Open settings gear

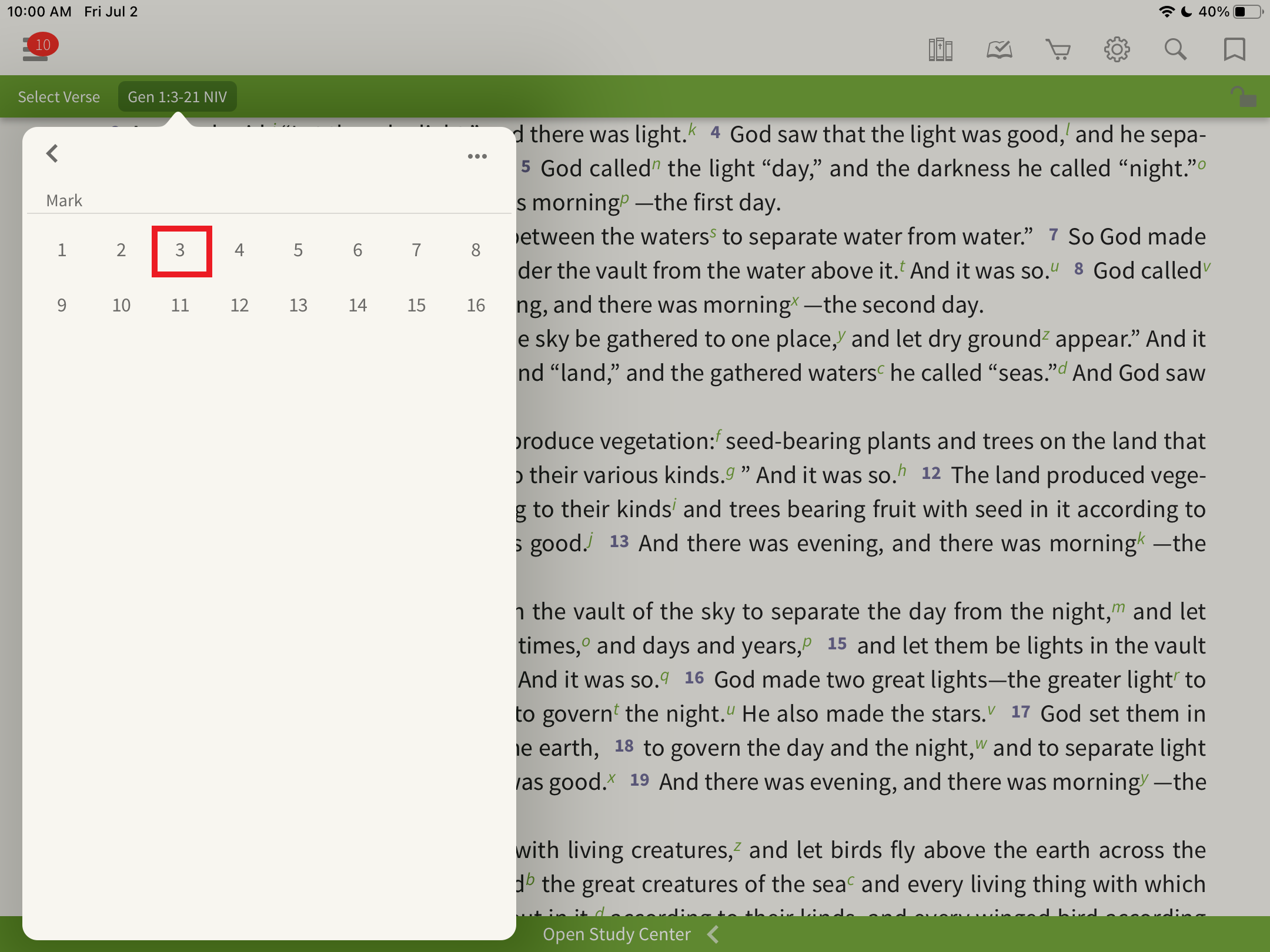pos(1117,49)
